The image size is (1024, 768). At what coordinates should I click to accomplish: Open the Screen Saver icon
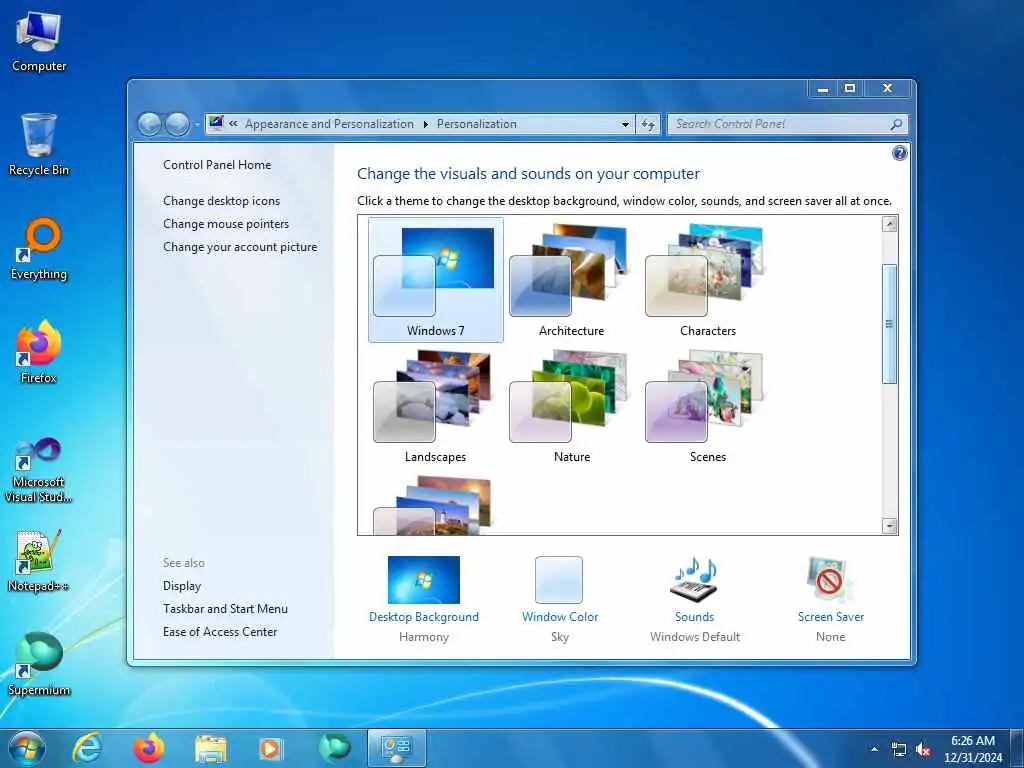click(x=830, y=580)
